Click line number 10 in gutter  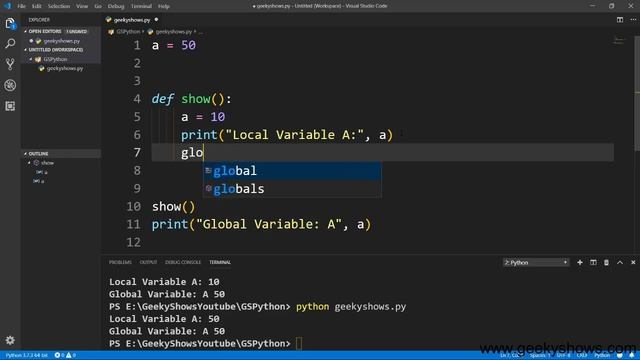[x=133, y=207]
